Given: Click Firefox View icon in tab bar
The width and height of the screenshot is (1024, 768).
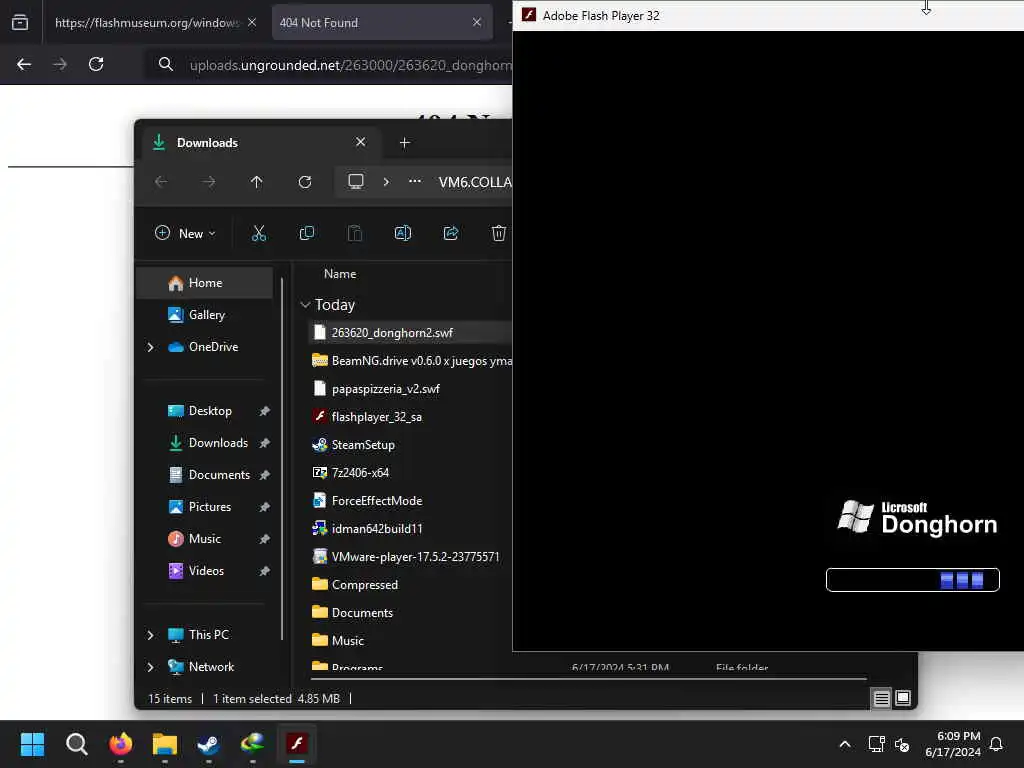Looking at the screenshot, I should coord(20,22).
